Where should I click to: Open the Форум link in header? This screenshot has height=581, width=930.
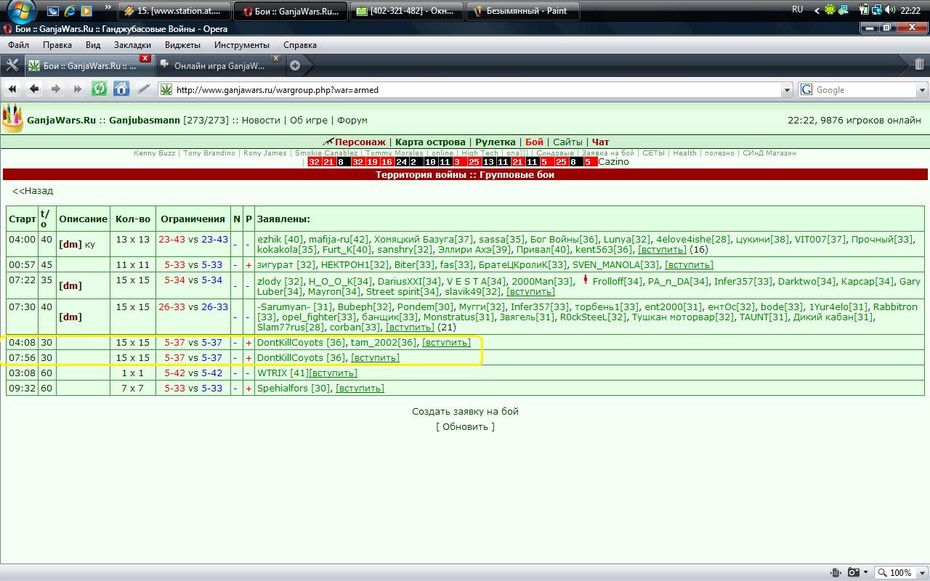coord(352,120)
